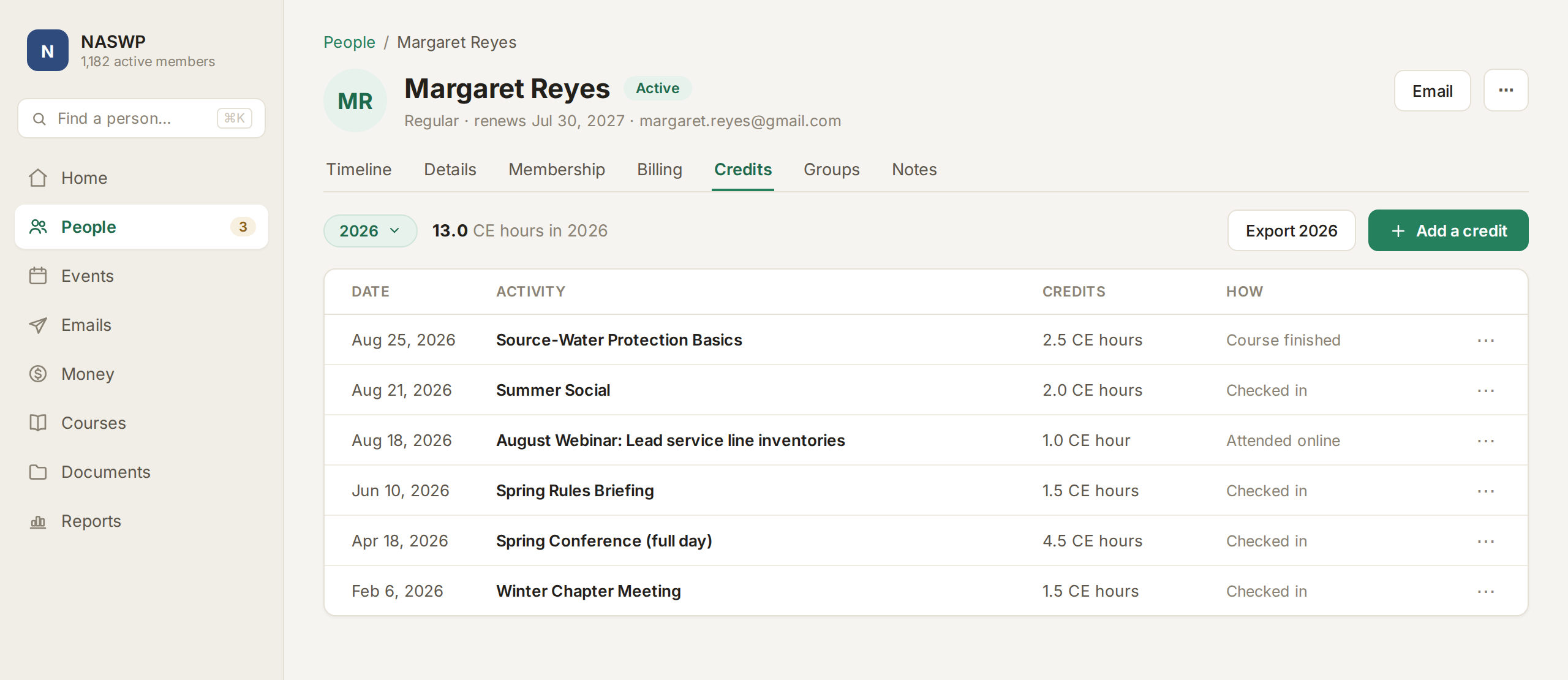Image resolution: width=1568 pixels, height=680 pixels.
Task: Click the Events calendar icon
Action: (38, 276)
